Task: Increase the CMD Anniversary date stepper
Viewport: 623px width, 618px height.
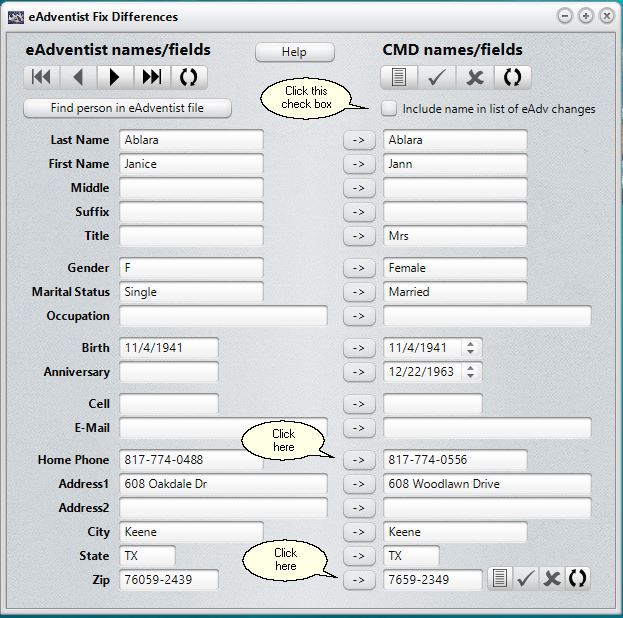Action: (471, 368)
